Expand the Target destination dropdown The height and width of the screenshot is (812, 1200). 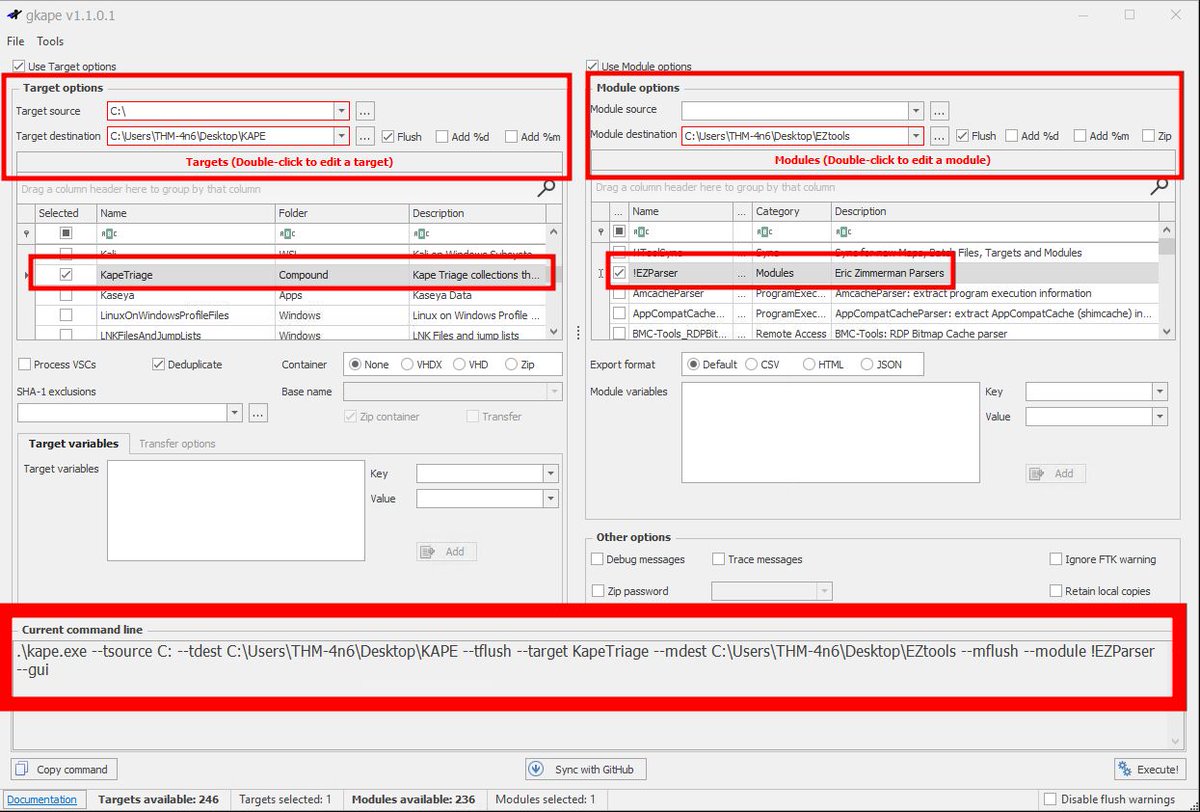click(x=341, y=136)
